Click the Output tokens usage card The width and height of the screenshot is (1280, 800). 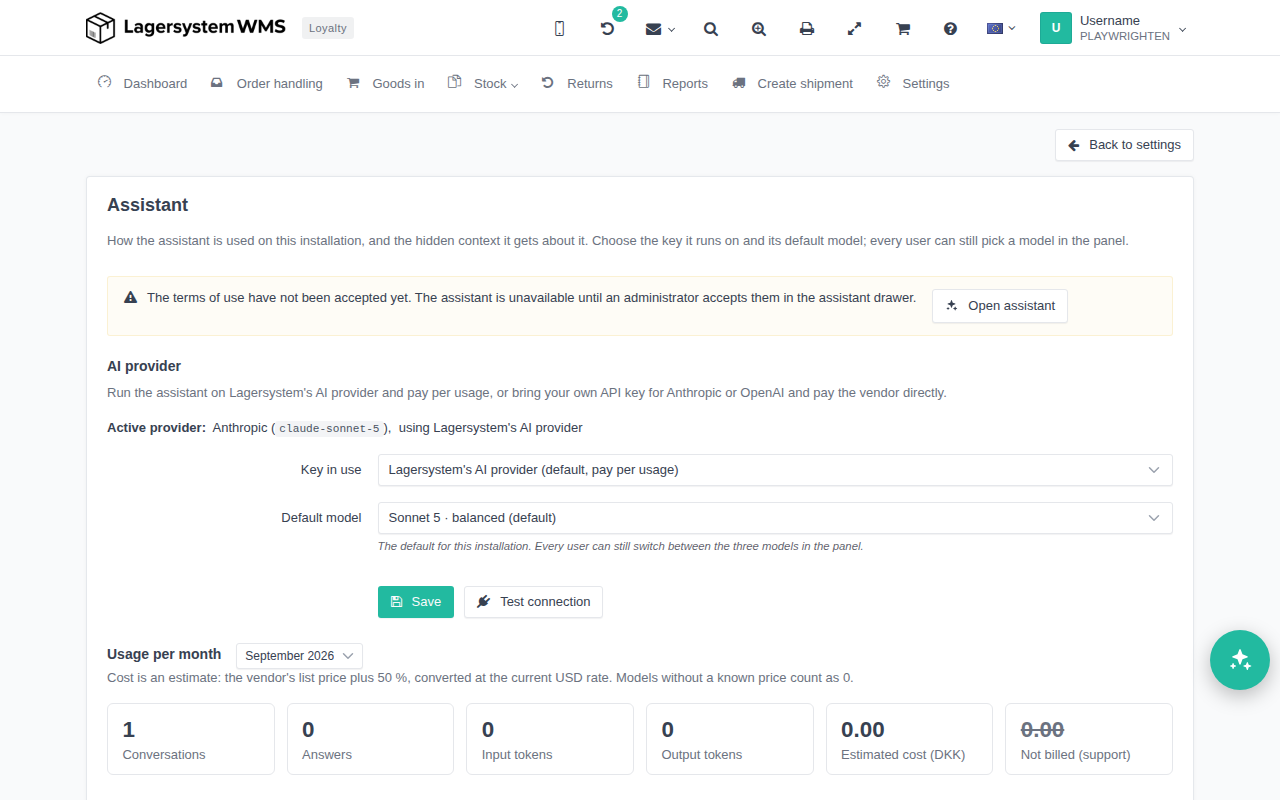tap(730, 739)
